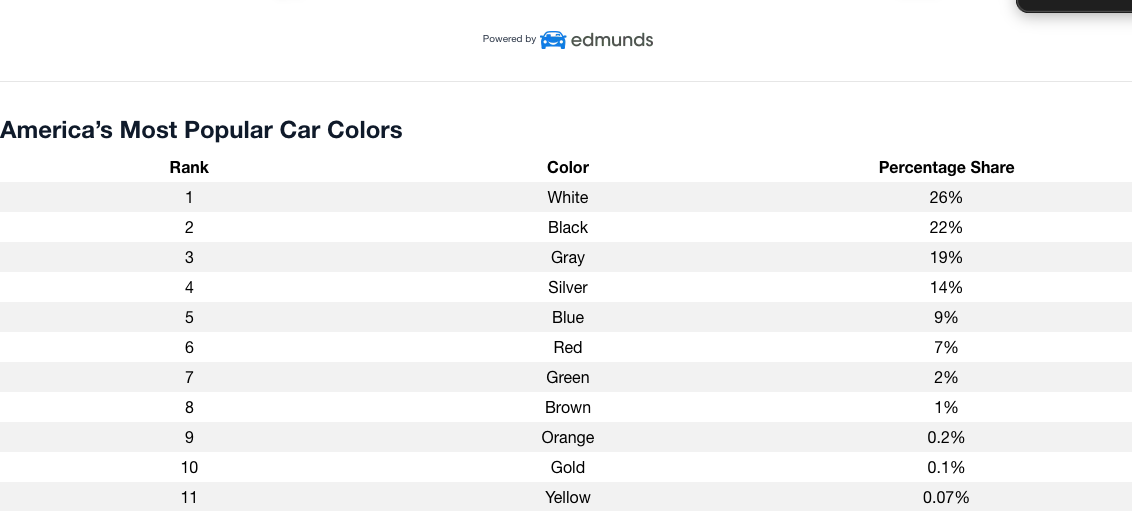Click the 0.1% share for Gold
The height and width of the screenshot is (511, 1132).
click(x=946, y=467)
